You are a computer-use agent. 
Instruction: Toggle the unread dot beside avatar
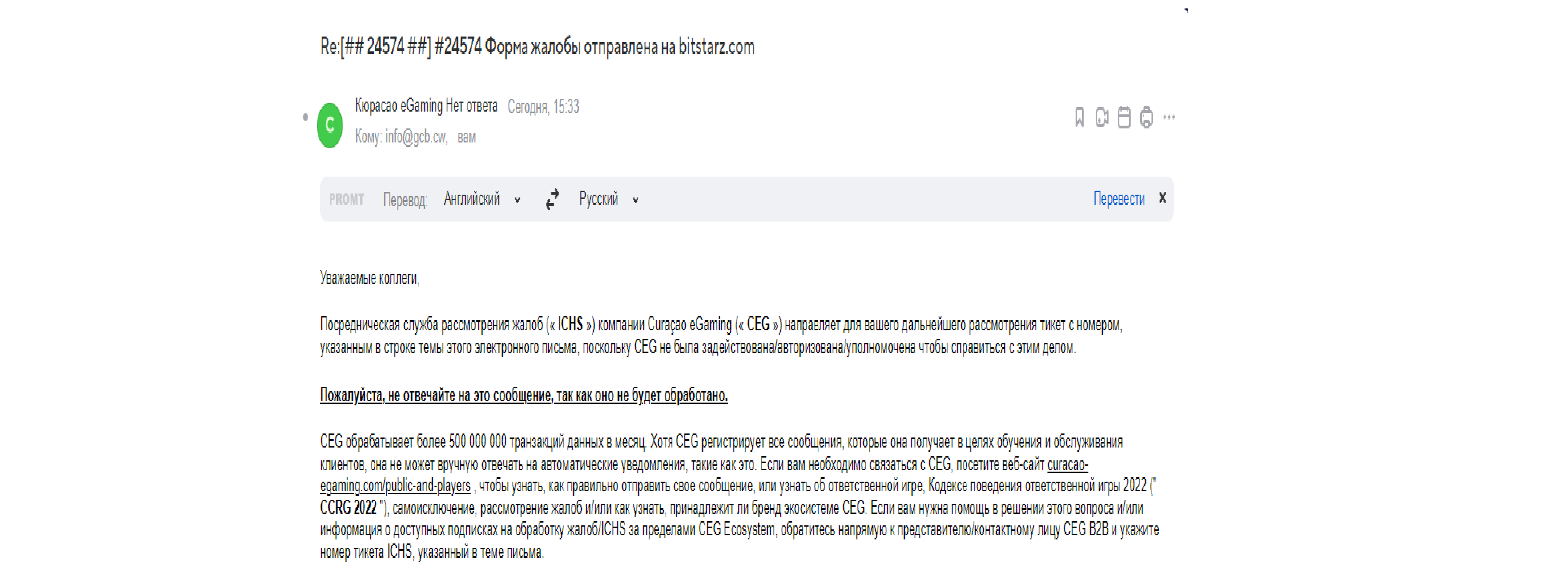coord(306,117)
